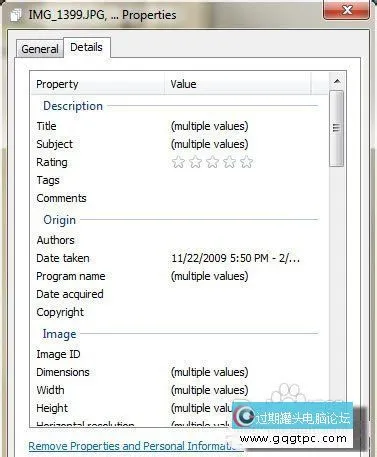Click the file icon in title bar
This screenshot has width=377, height=457.
[16, 15]
